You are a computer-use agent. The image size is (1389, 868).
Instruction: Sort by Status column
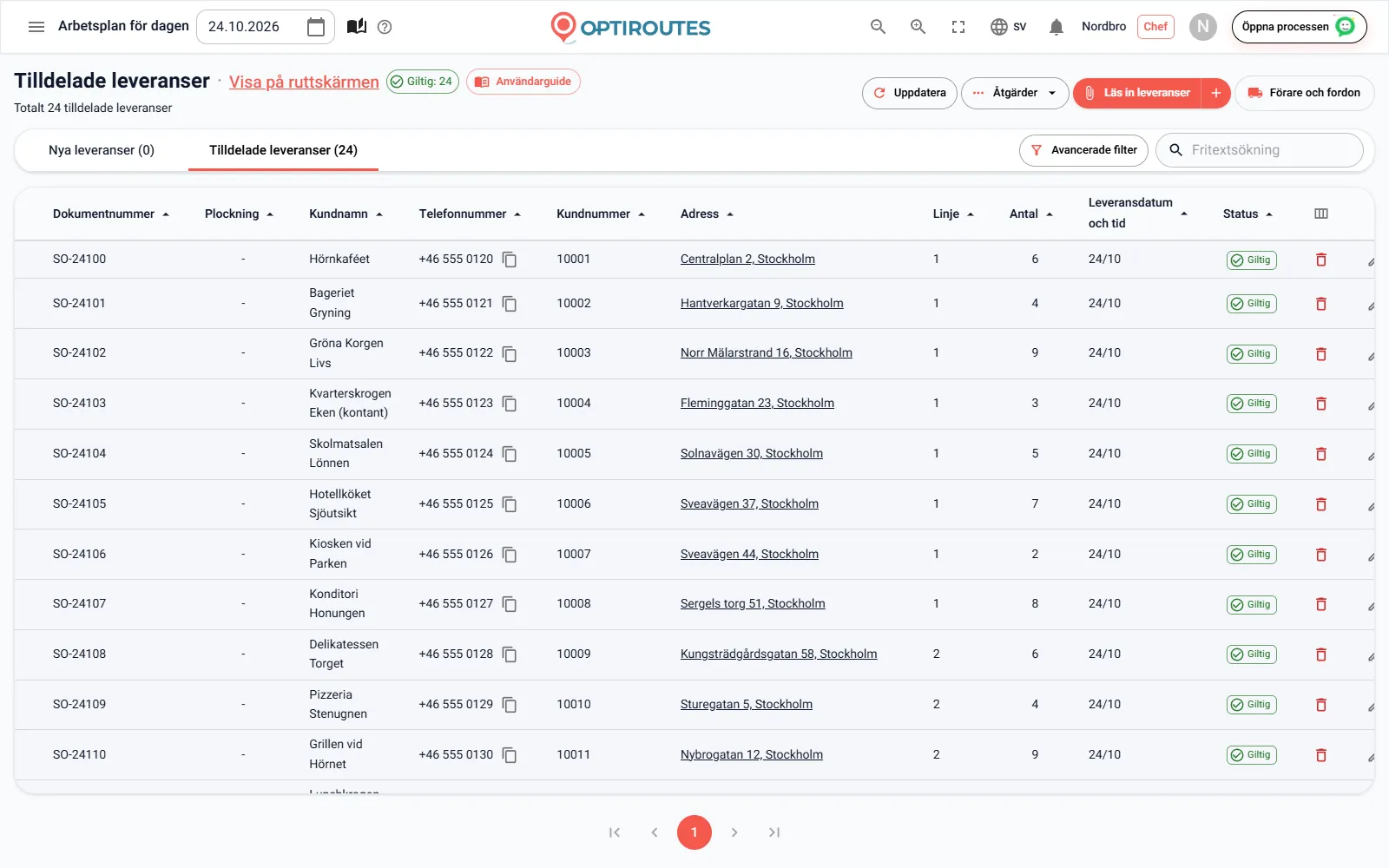tap(1248, 214)
